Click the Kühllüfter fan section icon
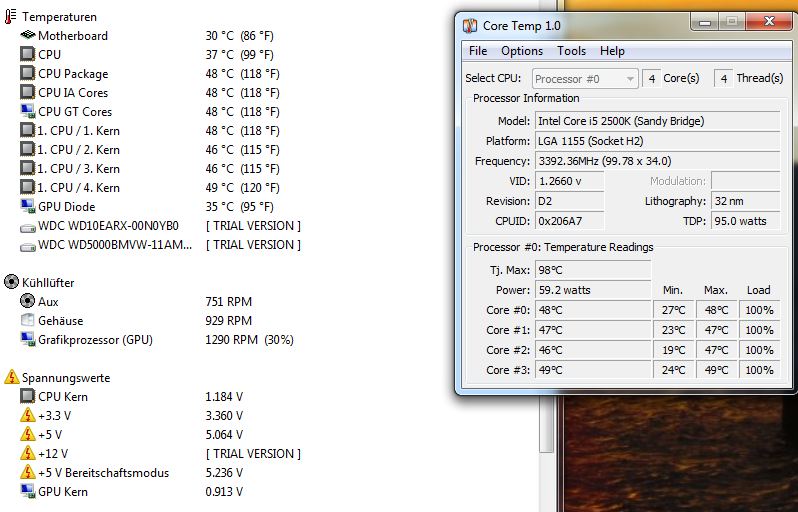The image size is (798, 512). click(x=11, y=282)
